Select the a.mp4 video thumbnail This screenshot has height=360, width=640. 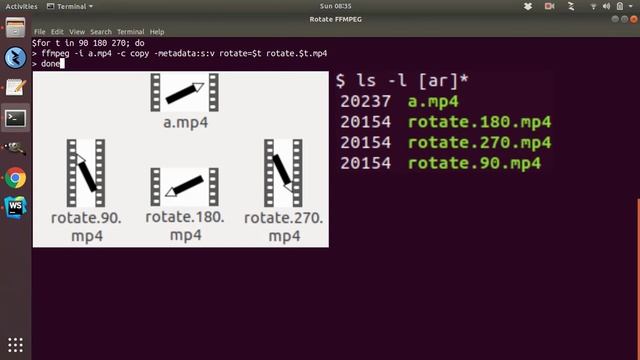184,93
